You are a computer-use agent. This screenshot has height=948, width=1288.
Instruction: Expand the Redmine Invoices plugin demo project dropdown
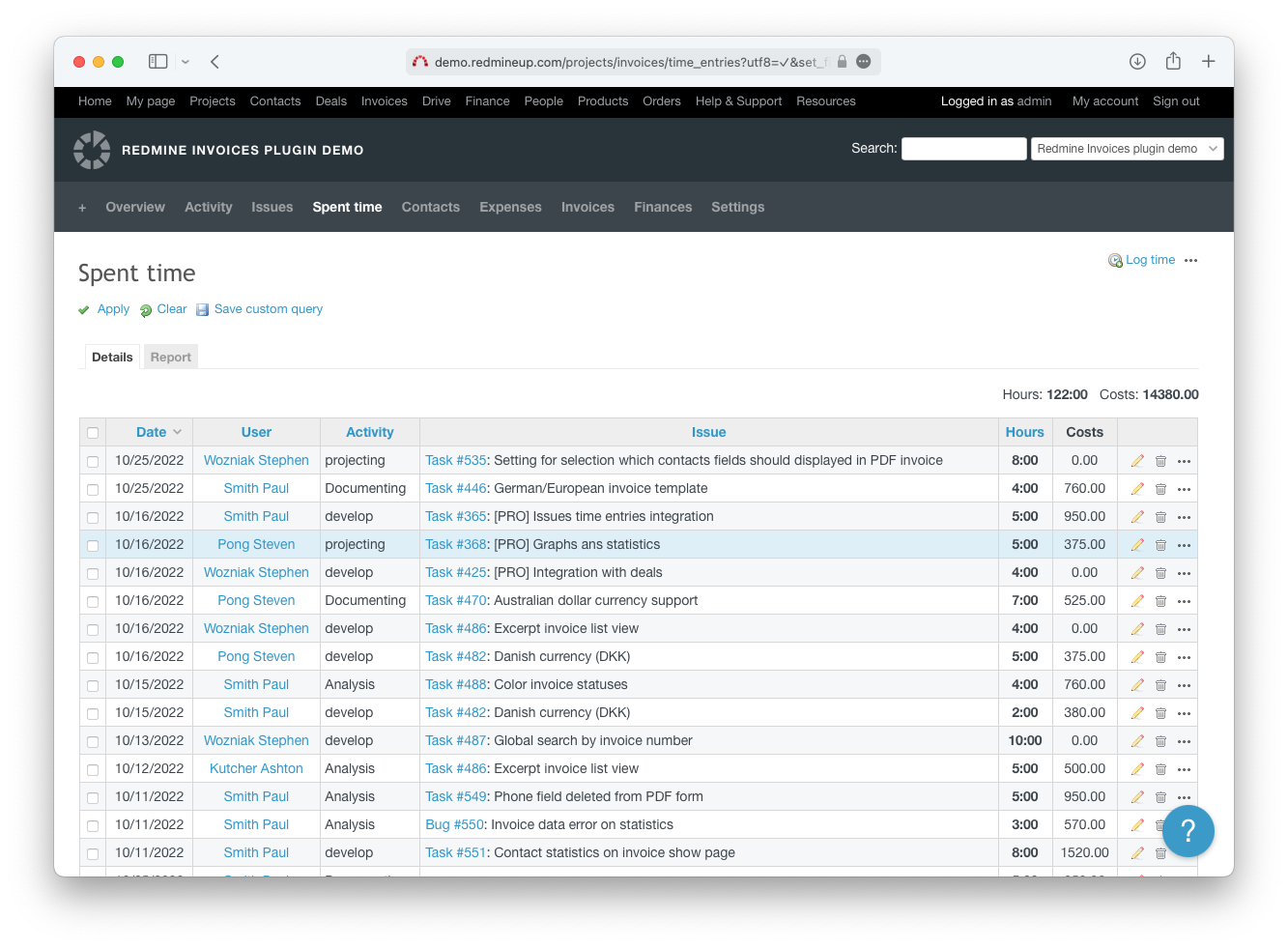(1127, 149)
